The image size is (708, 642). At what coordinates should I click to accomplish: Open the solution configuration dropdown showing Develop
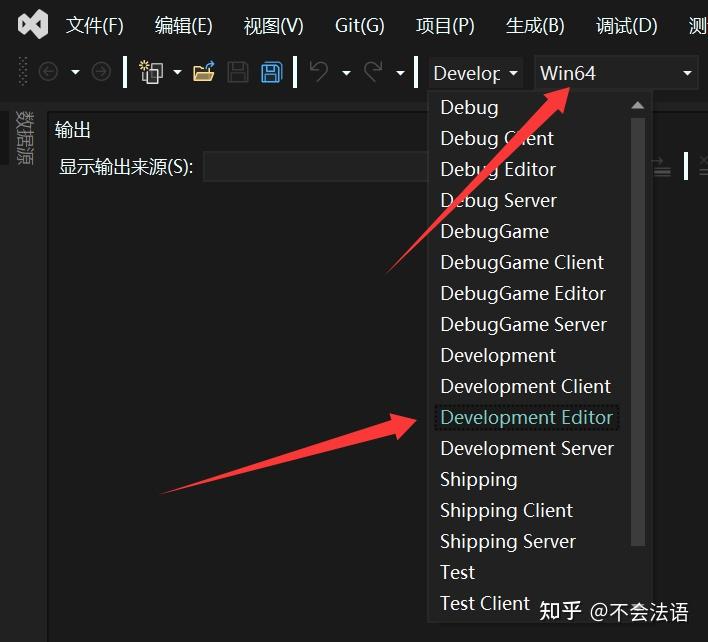(x=475, y=73)
